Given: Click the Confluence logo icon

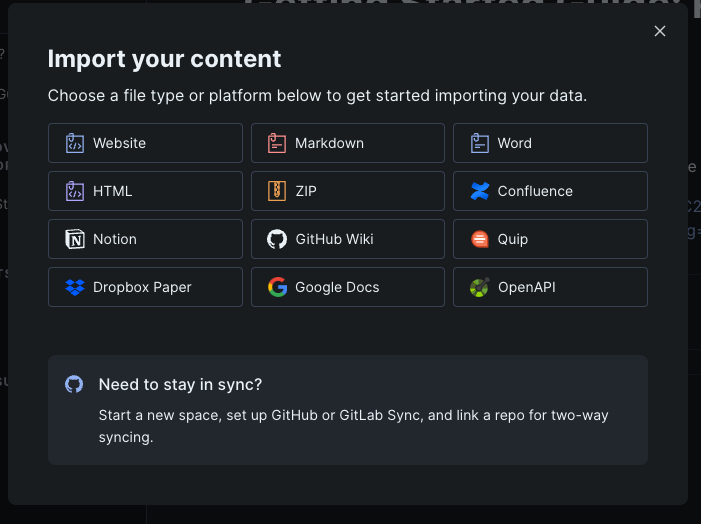Looking at the screenshot, I should tap(480, 191).
